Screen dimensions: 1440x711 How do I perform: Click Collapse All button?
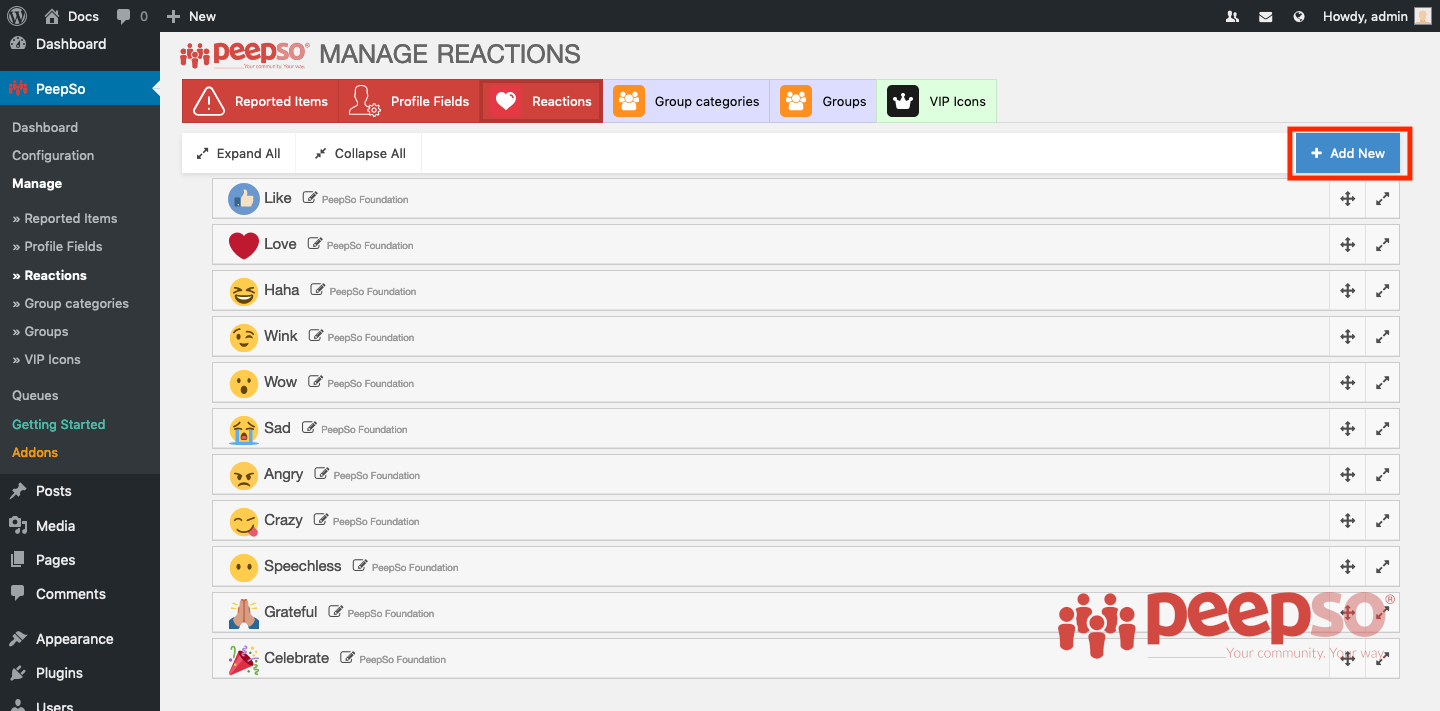(x=359, y=153)
